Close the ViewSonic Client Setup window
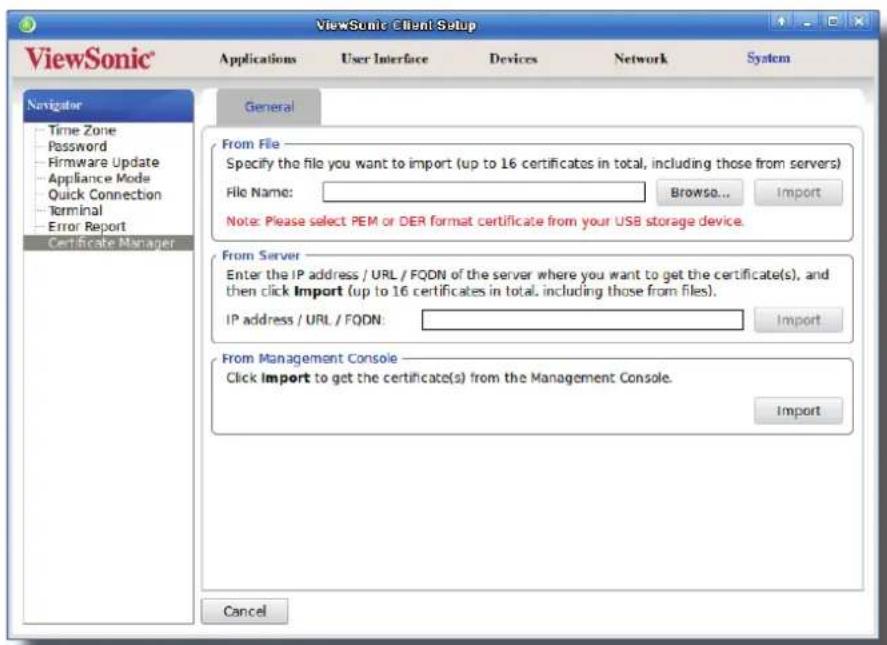Screen dimensions: 887x645 pos(859,22)
